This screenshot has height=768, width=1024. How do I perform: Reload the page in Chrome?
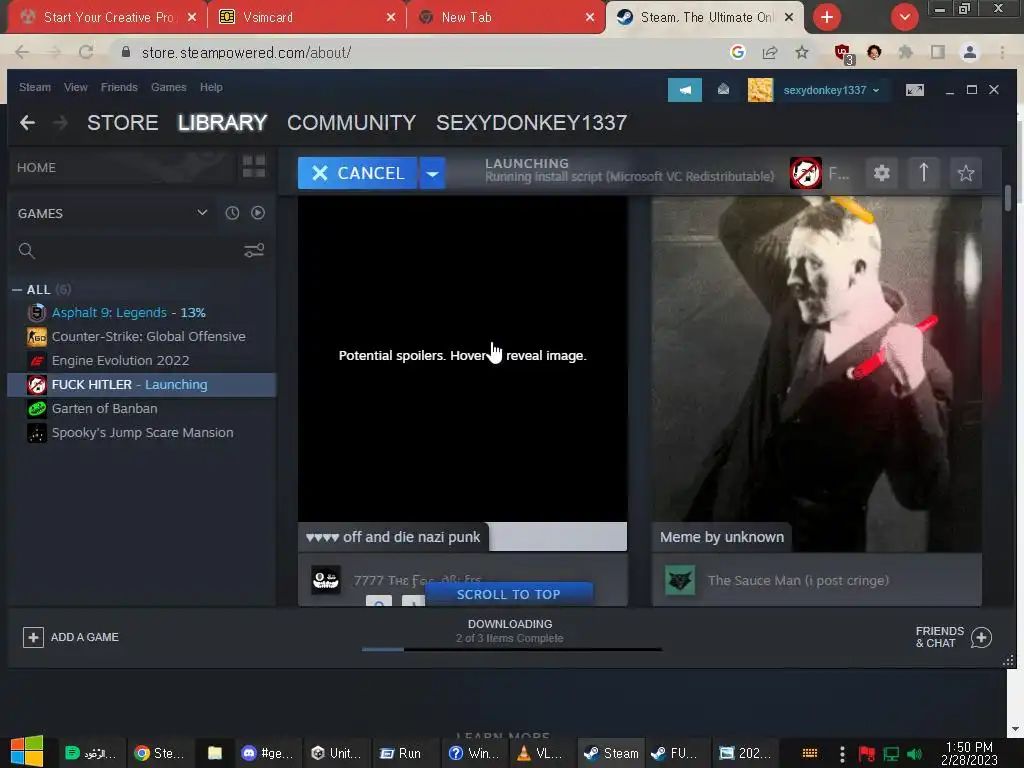pos(86,52)
